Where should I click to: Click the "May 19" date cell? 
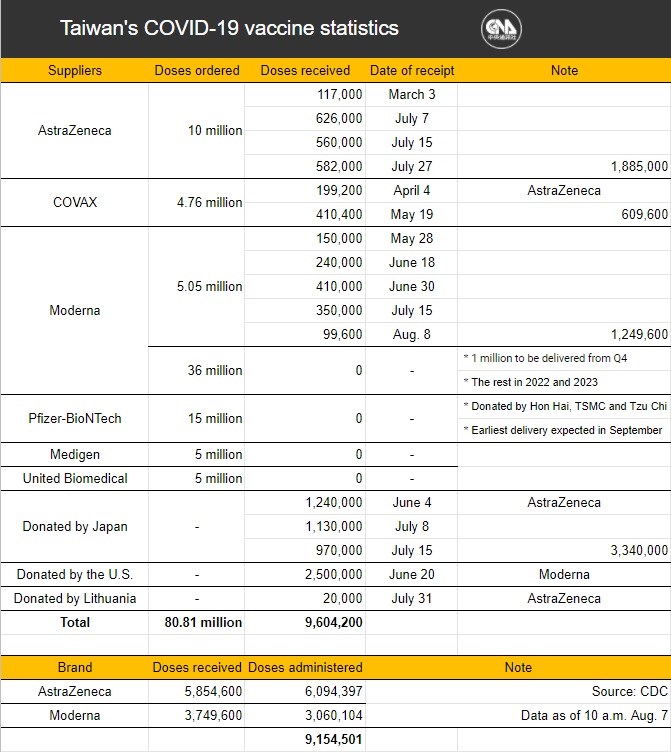coord(412,214)
